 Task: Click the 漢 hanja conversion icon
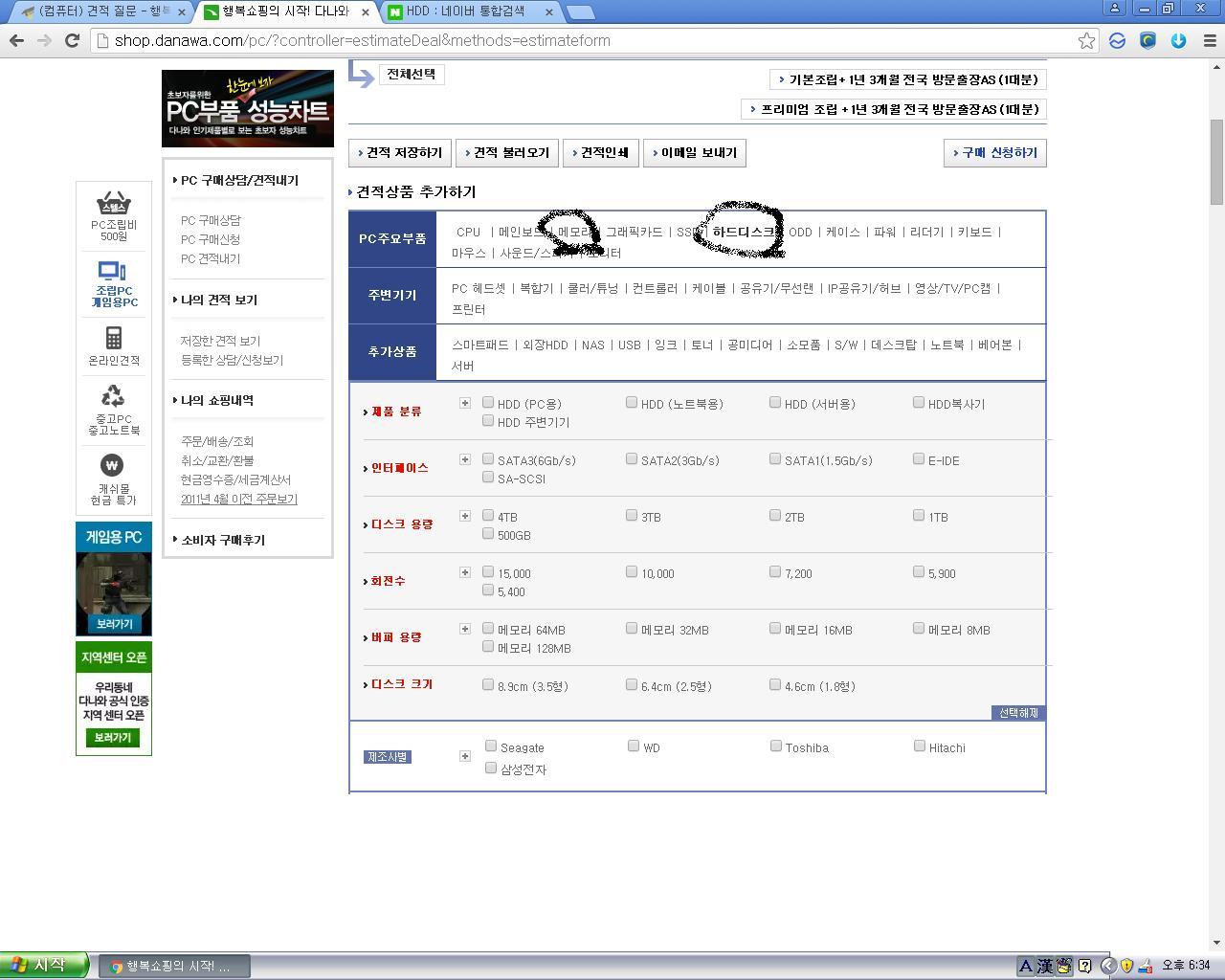1044,966
